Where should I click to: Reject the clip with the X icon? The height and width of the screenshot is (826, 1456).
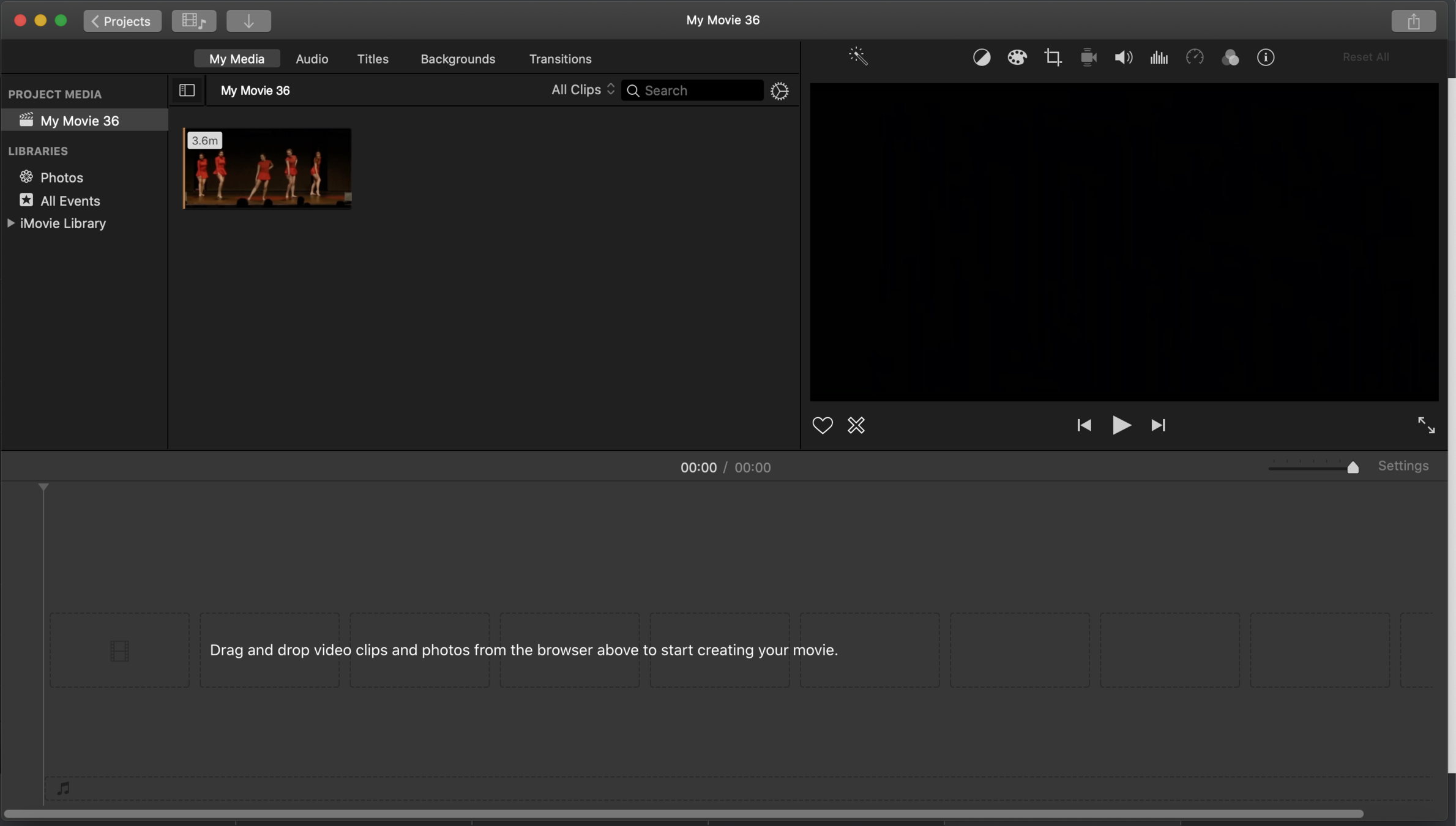(856, 425)
